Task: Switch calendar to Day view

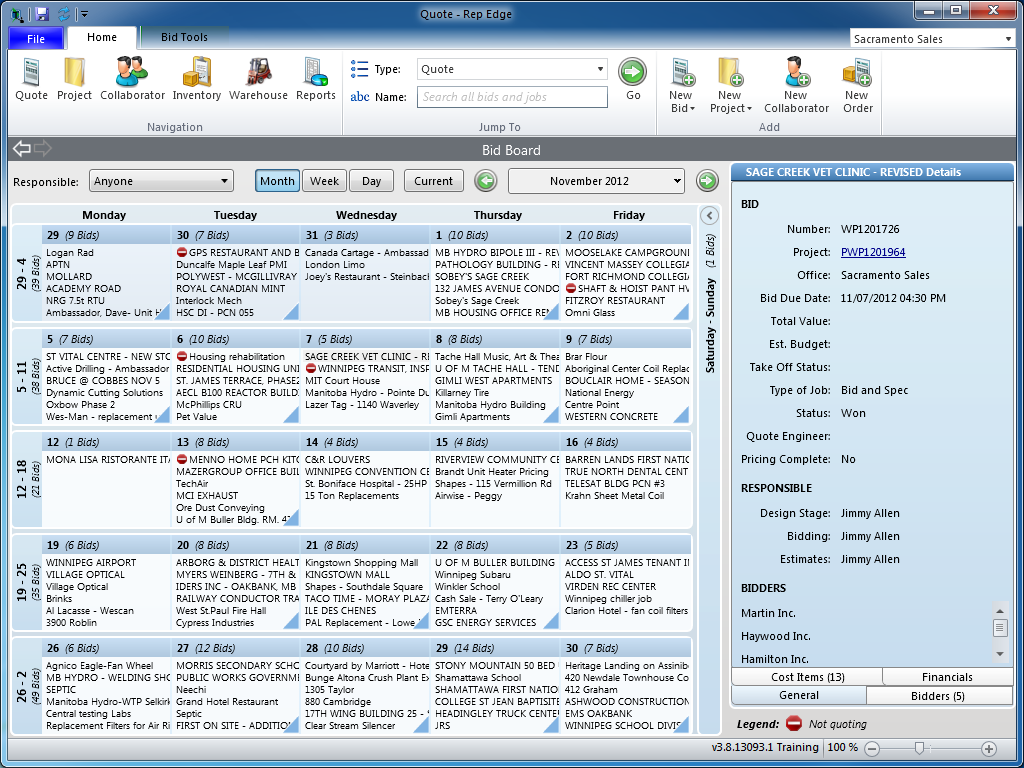Action: (x=371, y=181)
